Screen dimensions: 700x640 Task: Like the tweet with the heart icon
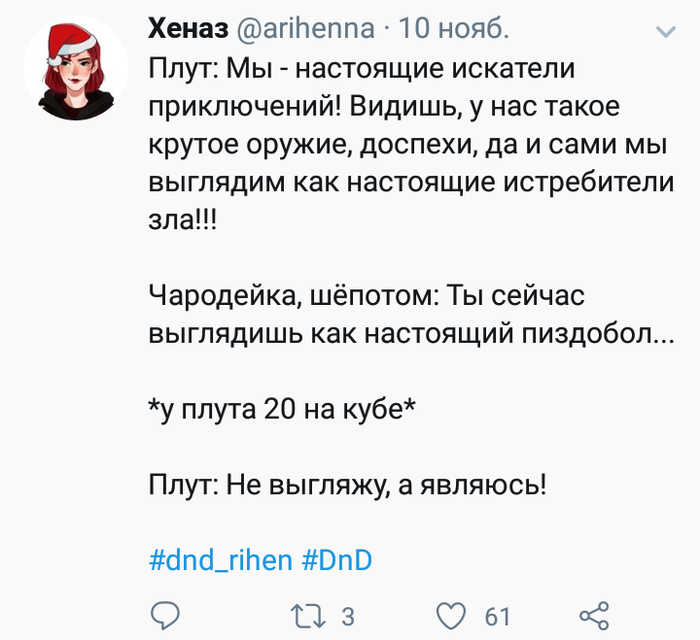tap(454, 615)
